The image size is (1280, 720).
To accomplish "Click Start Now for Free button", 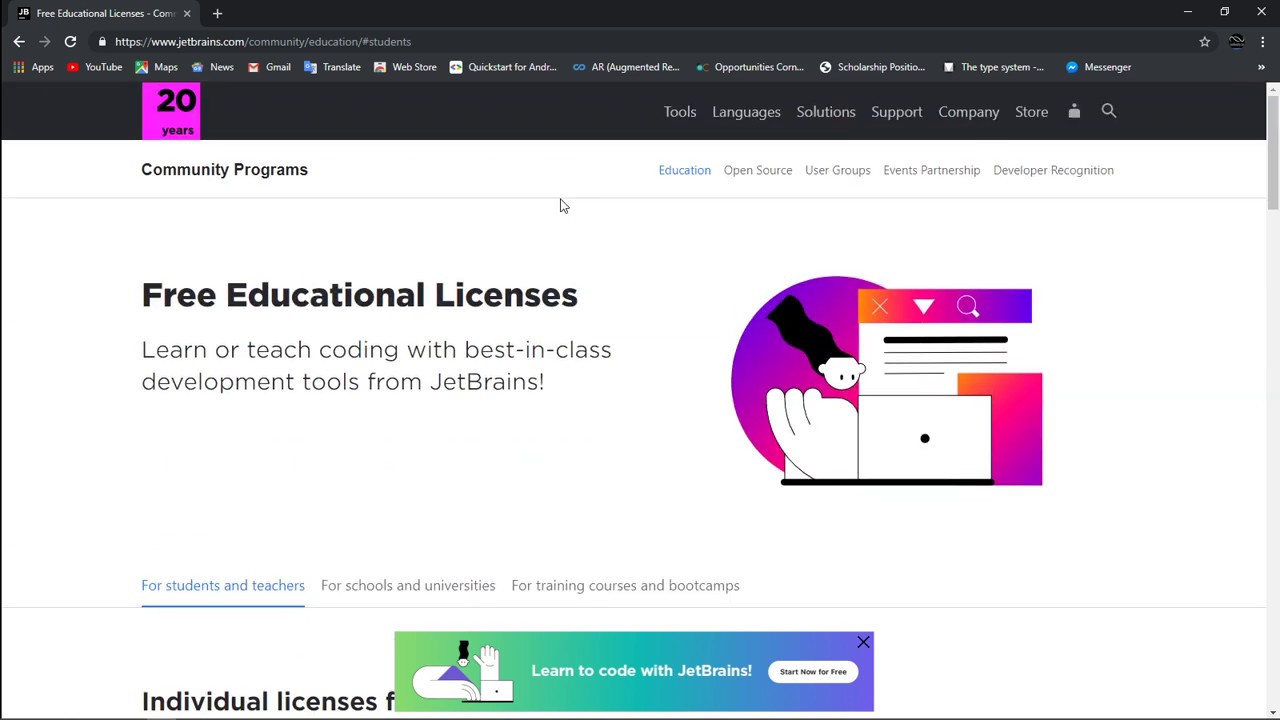I will (x=813, y=672).
